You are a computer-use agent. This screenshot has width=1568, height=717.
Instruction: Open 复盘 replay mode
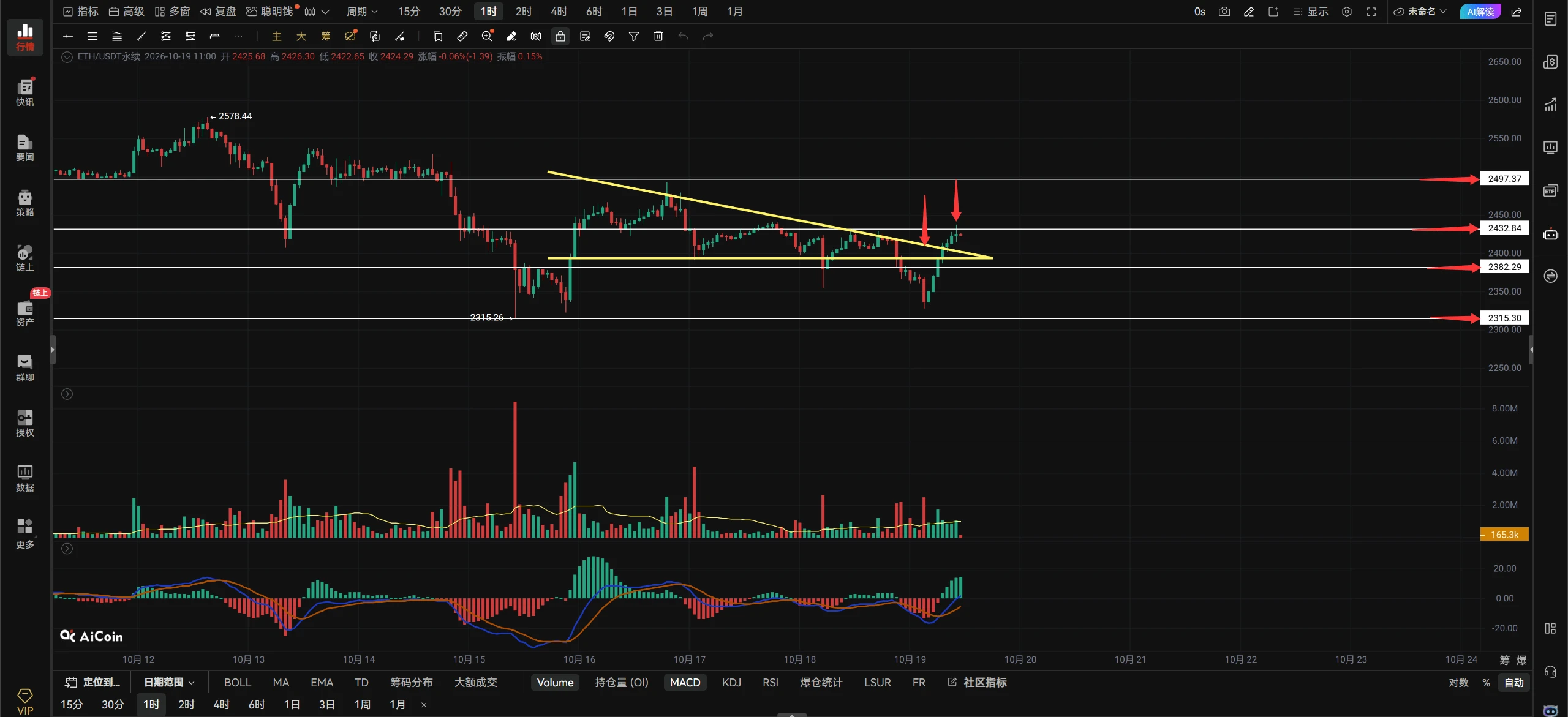(218, 12)
